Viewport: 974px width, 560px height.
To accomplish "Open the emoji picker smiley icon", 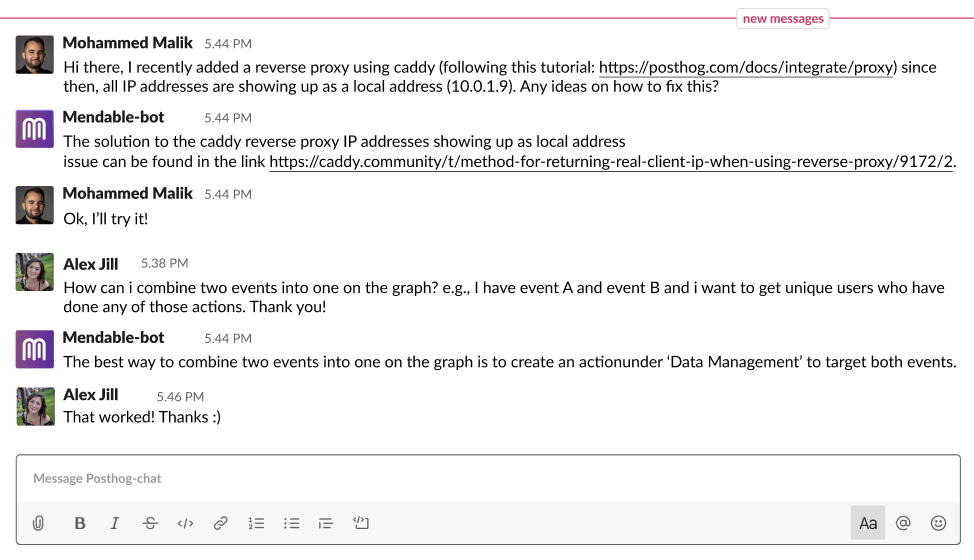I will coord(938,523).
